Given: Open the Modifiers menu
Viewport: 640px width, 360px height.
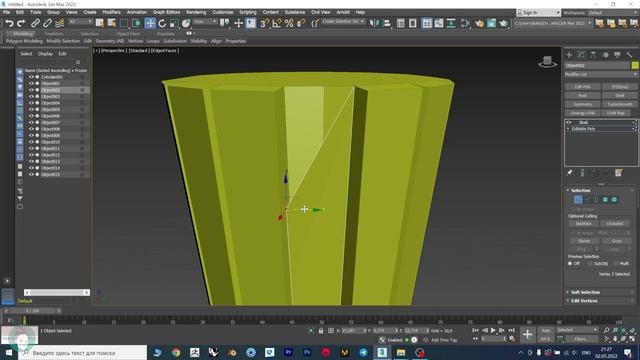Looking at the screenshot, I should tap(111, 12).
